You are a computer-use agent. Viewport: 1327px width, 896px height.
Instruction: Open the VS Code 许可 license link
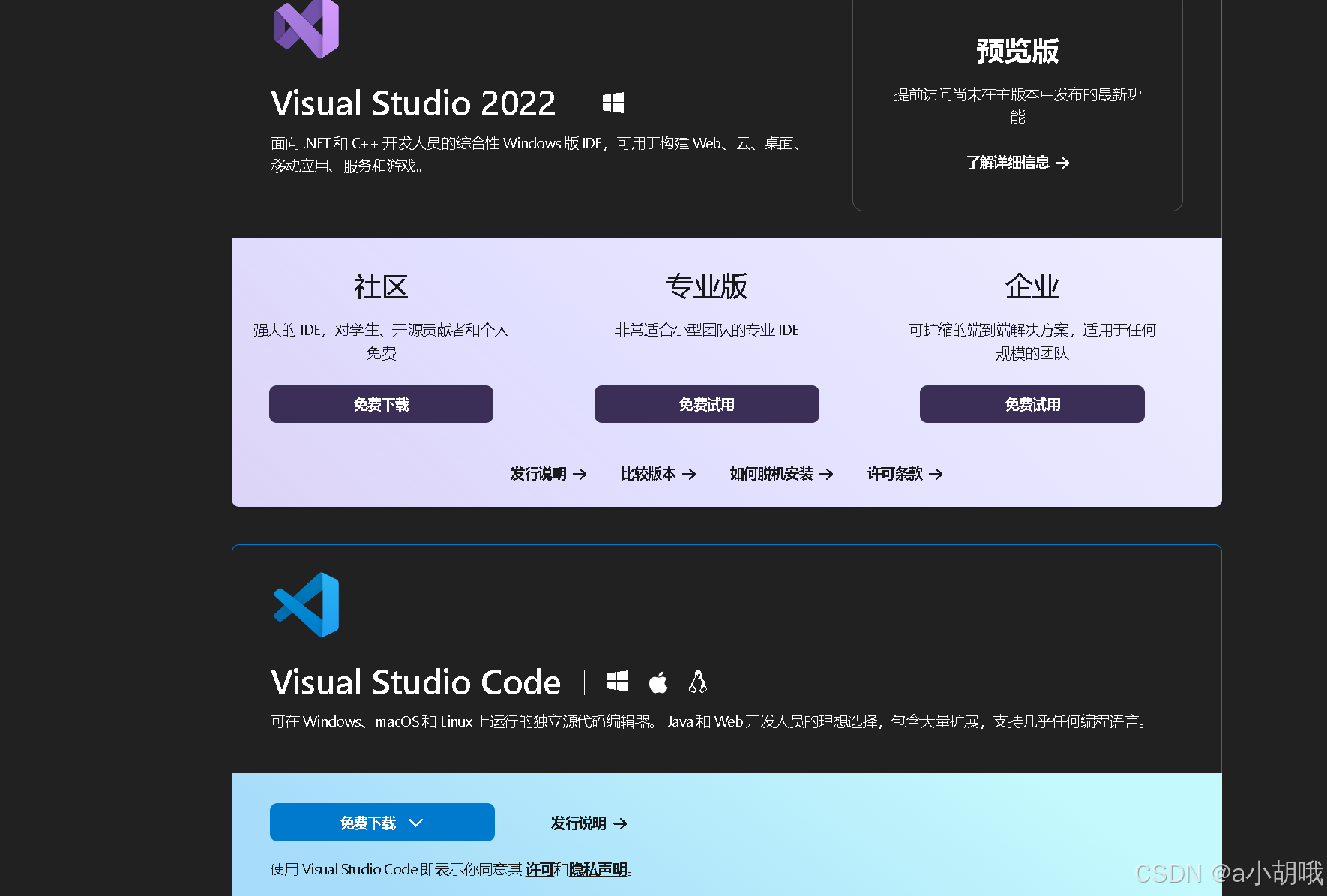point(539,869)
